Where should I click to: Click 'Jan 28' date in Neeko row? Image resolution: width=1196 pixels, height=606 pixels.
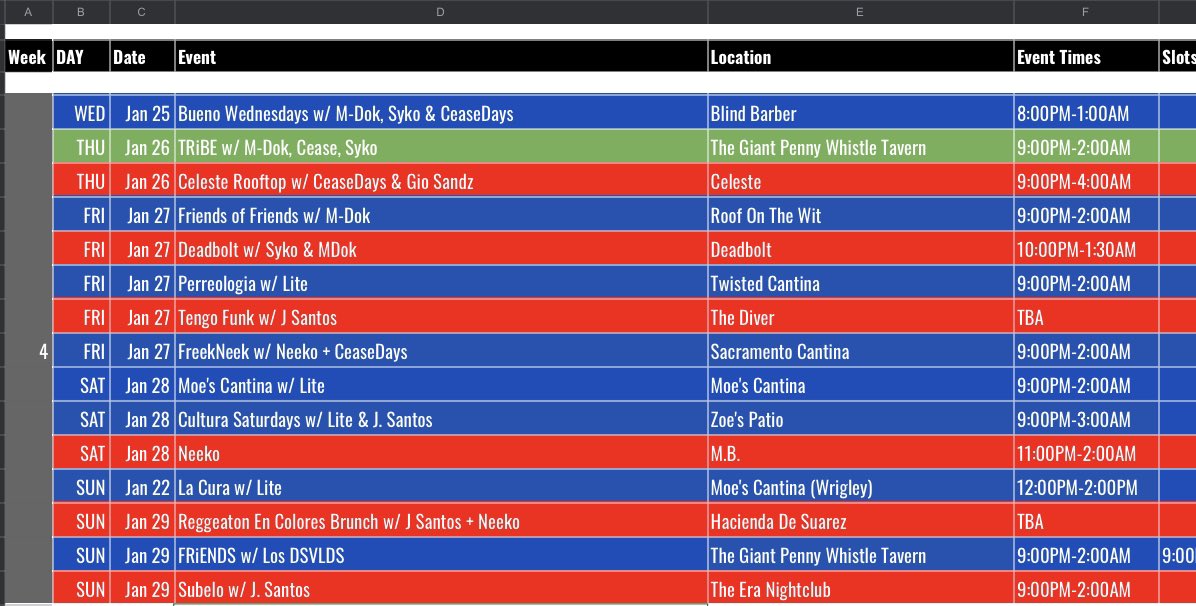(x=142, y=453)
